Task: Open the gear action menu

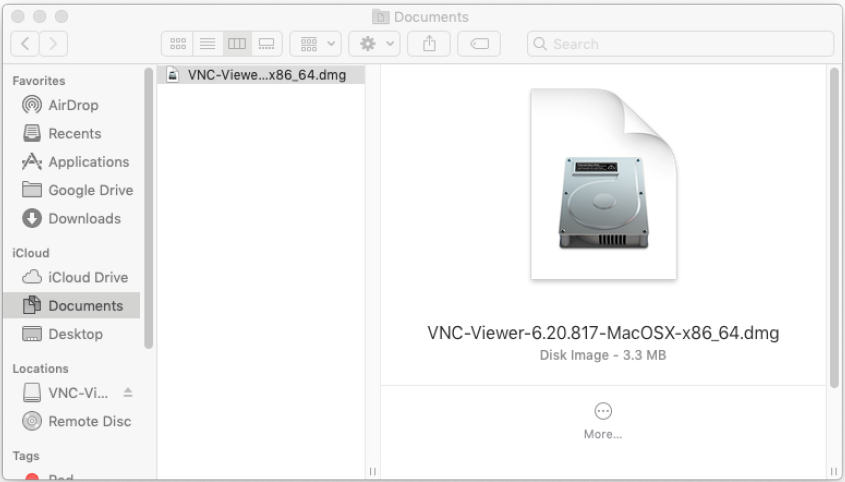Action: [375, 44]
